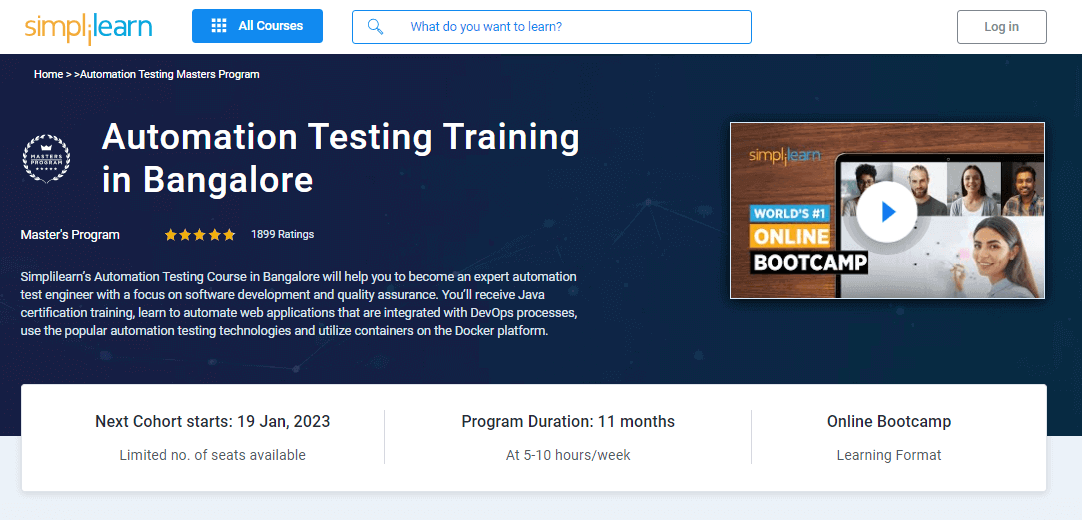Image resolution: width=1082 pixels, height=520 pixels.
Task: Click the course description paragraph
Action: 299,303
